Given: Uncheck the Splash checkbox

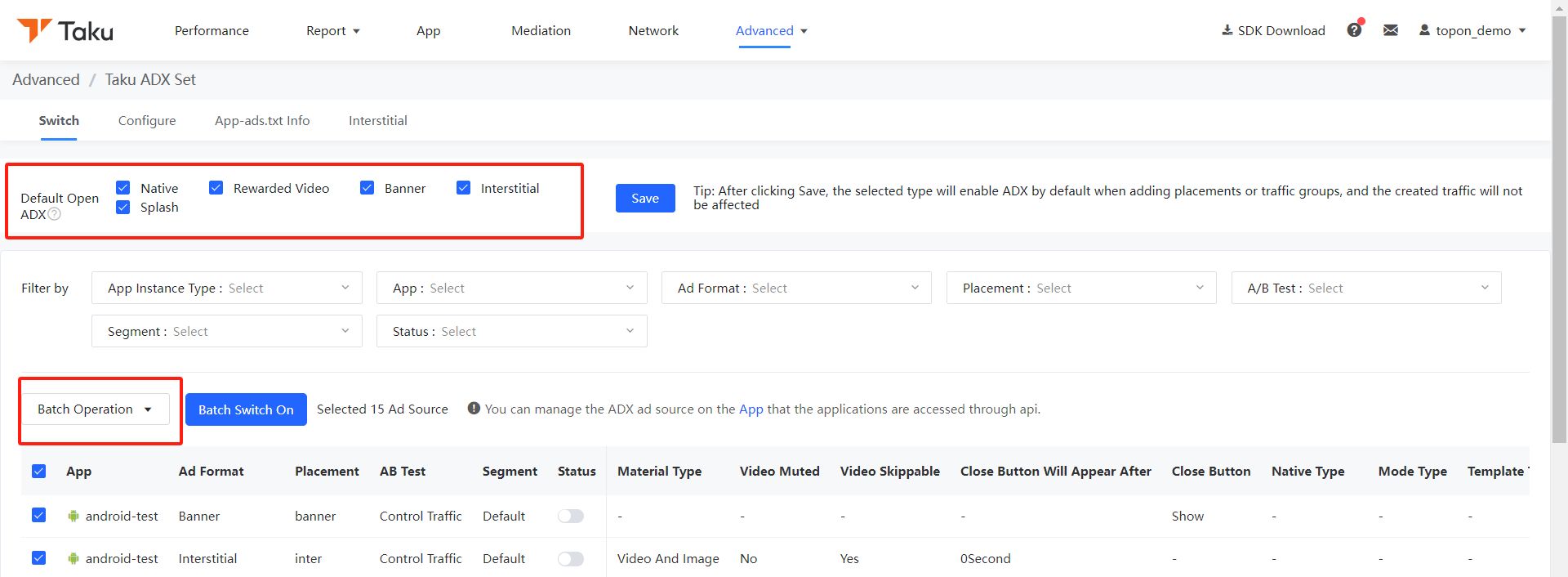Looking at the screenshot, I should pyautogui.click(x=123, y=207).
